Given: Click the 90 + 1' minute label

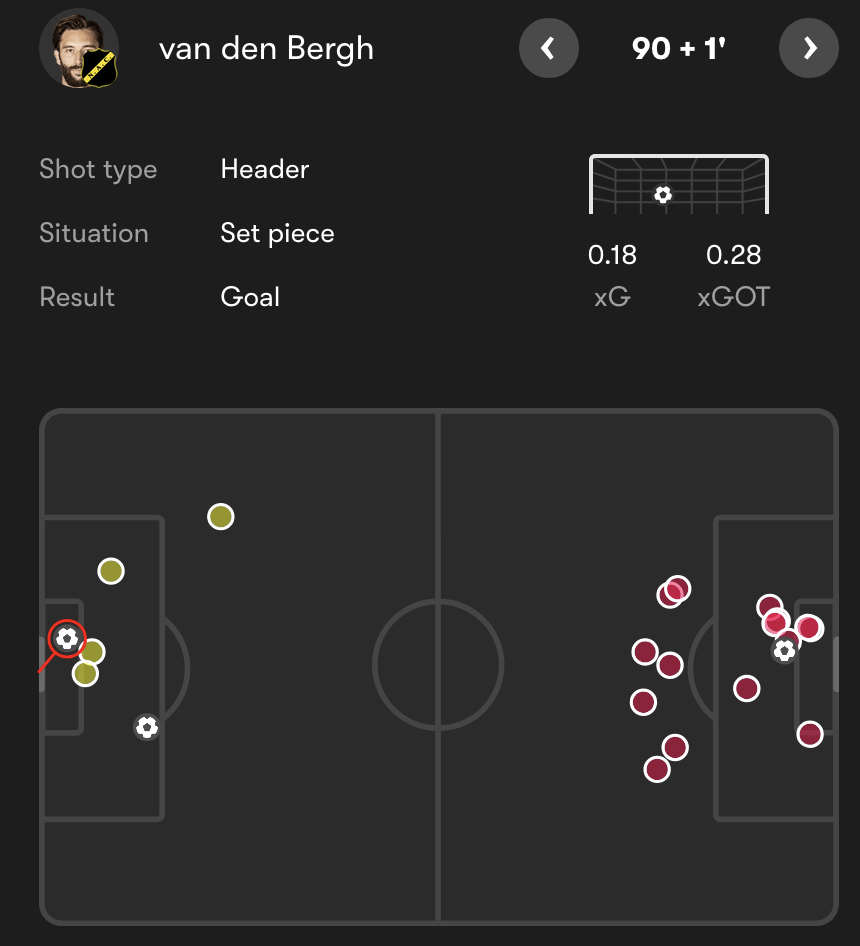Looking at the screenshot, I should [x=678, y=48].
